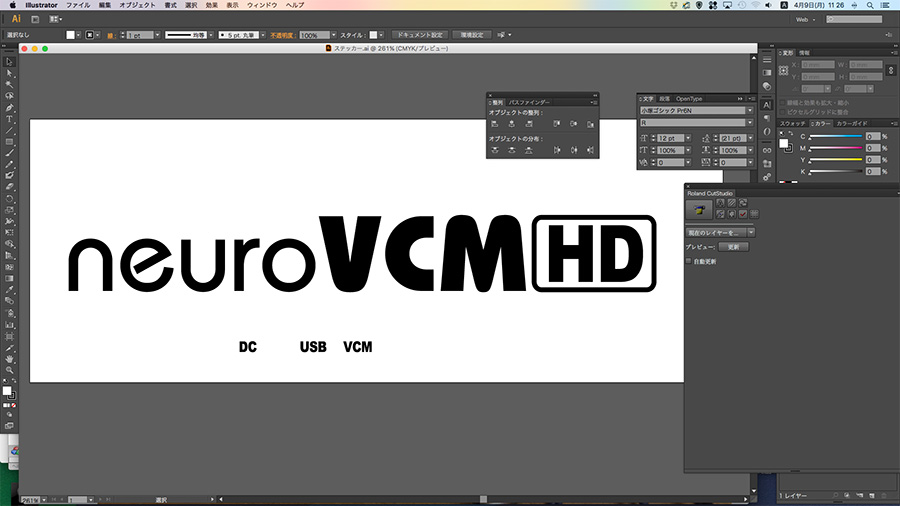The width and height of the screenshot is (900, 506).
Task: Select the Eraser tool
Action: (9, 187)
